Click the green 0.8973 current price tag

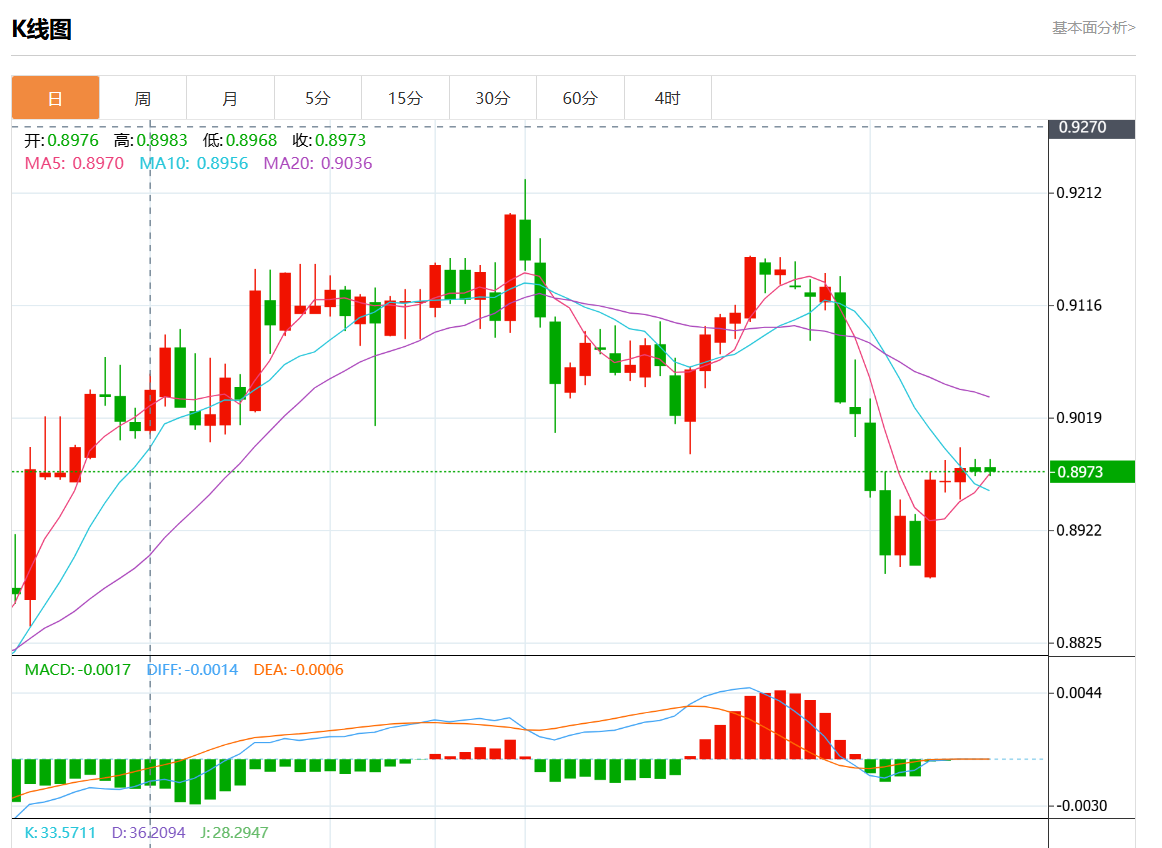(x=1092, y=471)
